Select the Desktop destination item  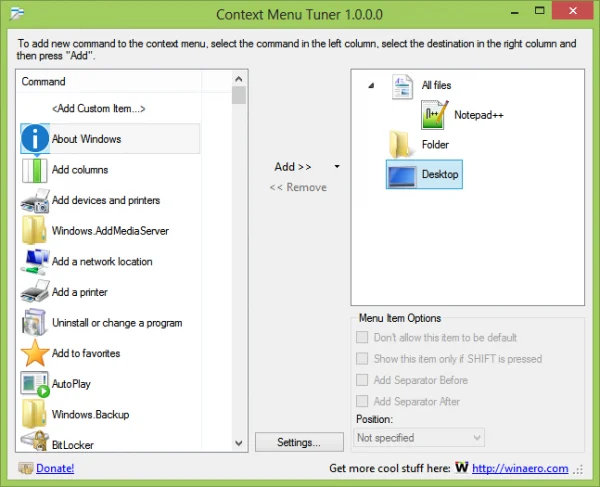point(424,174)
